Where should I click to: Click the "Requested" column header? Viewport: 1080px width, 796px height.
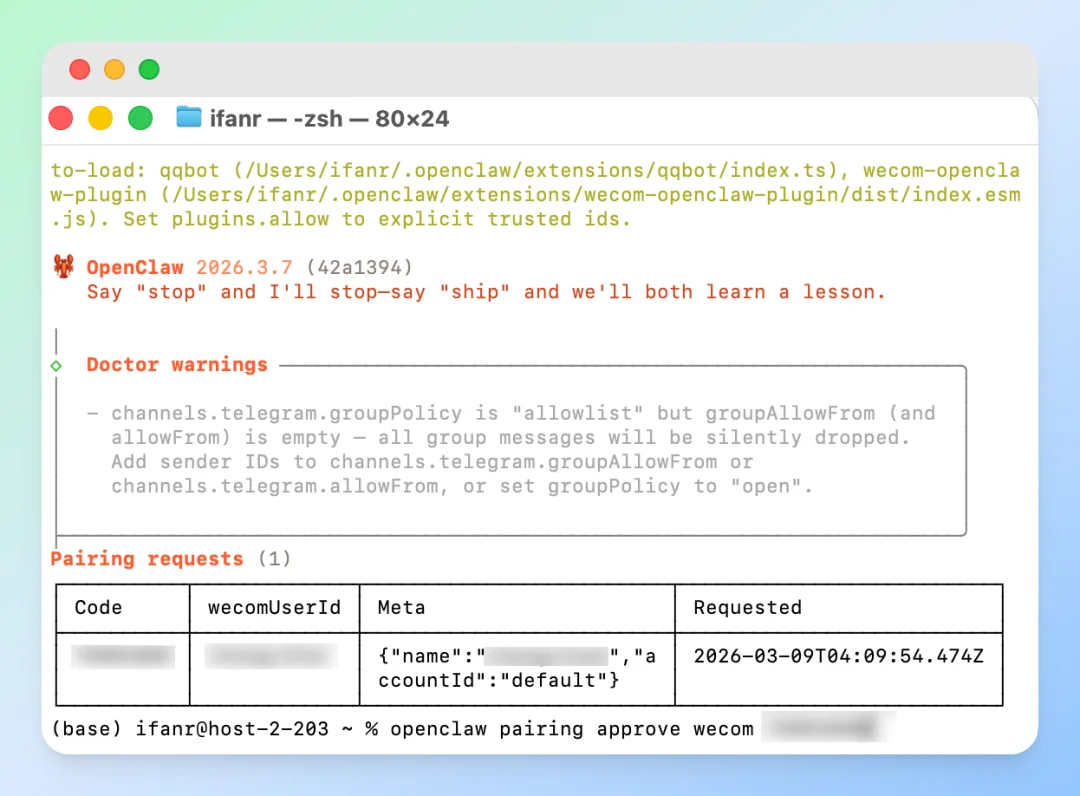747,608
